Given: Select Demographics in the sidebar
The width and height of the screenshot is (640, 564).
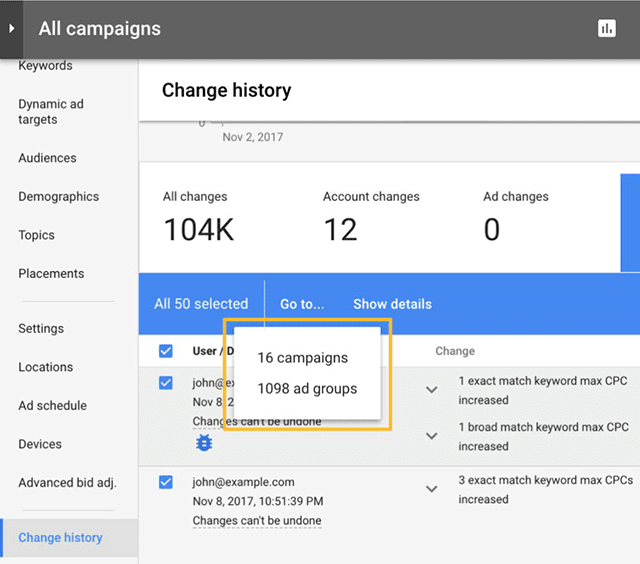Looking at the screenshot, I should (58, 197).
